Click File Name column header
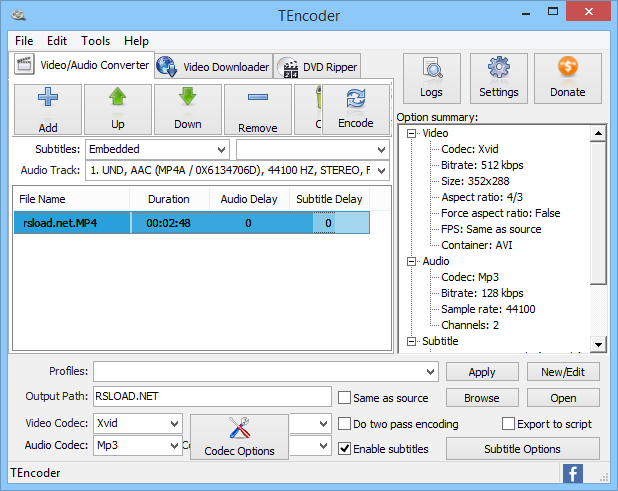The width and height of the screenshot is (618, 491). coord(71,199)
